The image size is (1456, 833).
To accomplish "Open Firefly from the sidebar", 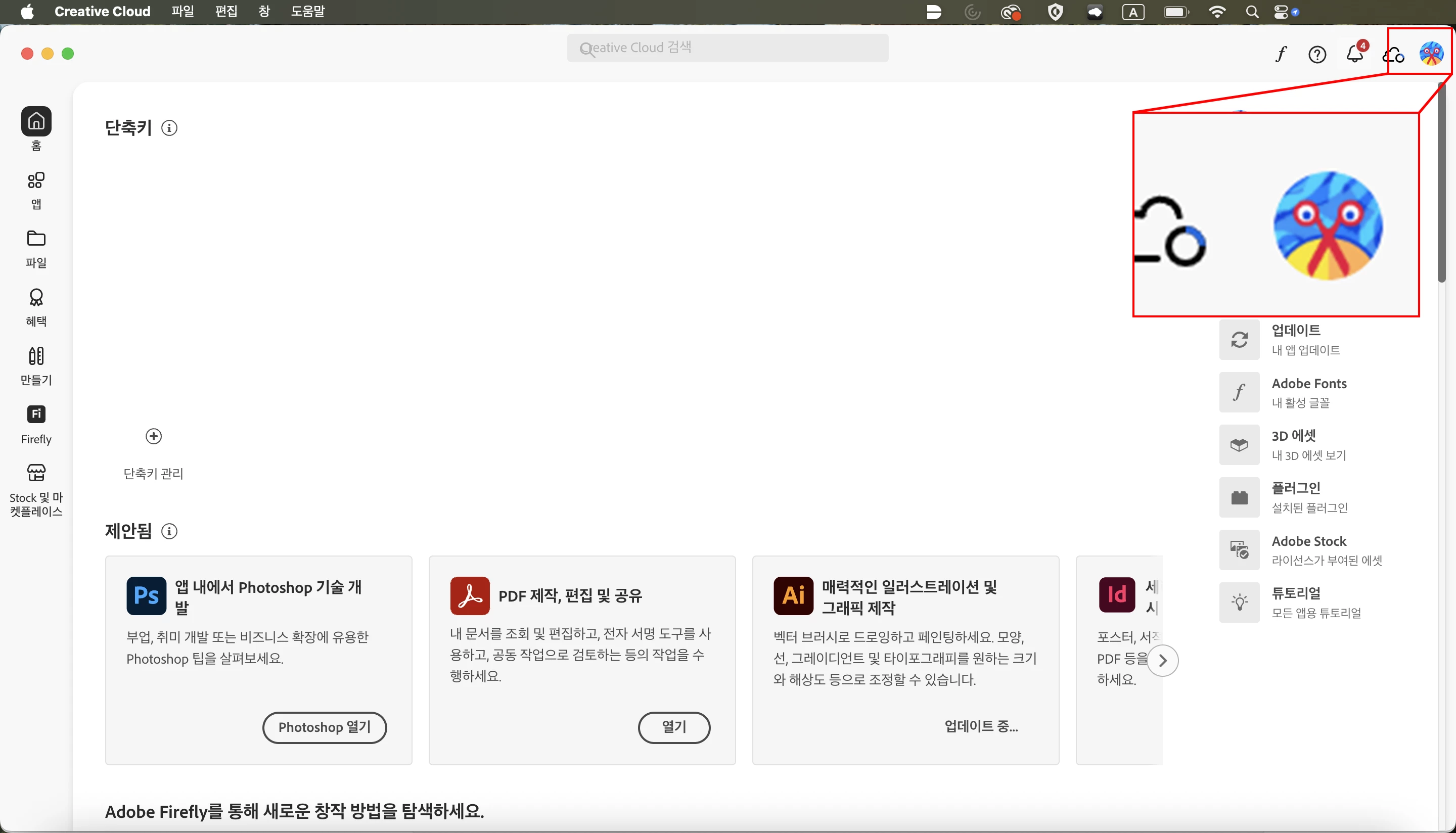I will point(36,414).
